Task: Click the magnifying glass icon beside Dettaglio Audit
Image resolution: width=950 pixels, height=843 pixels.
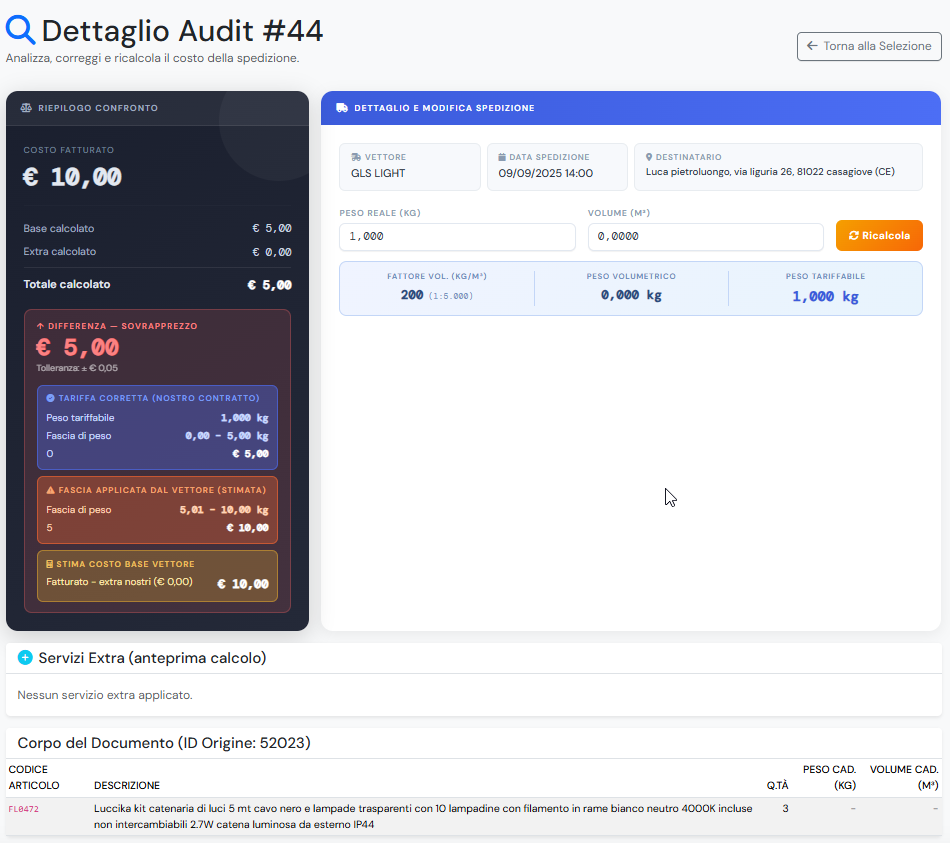Action: [x=21, y=31]
